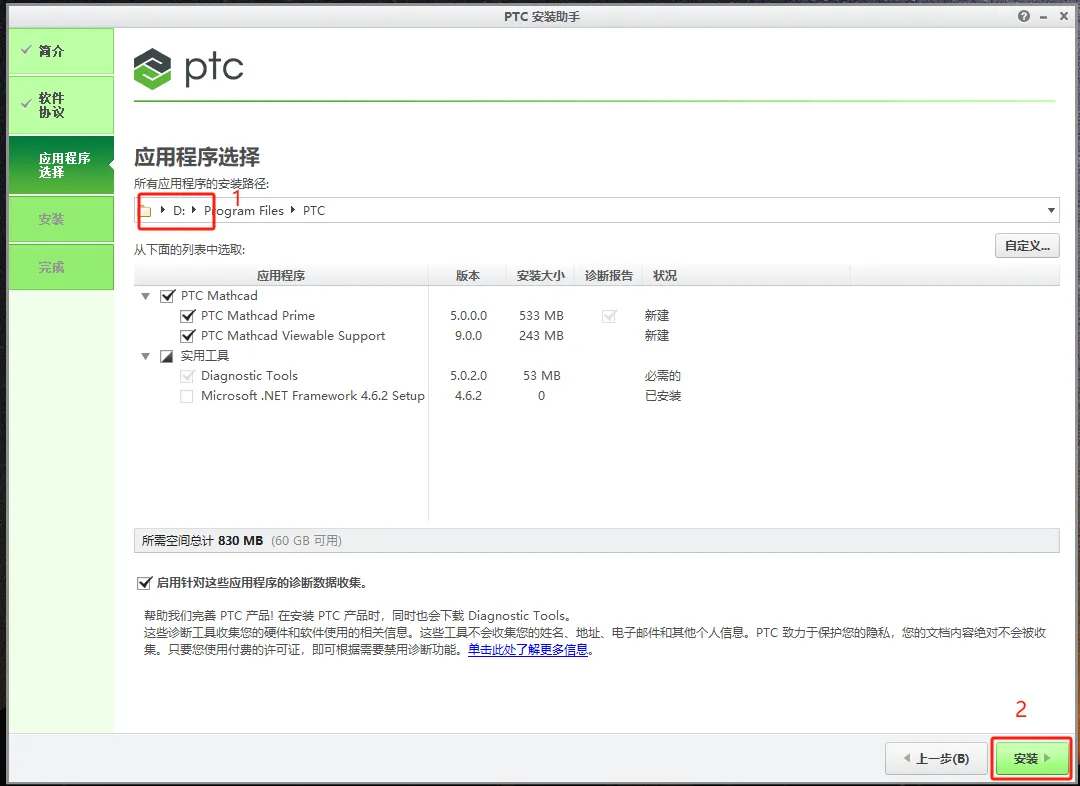Click the 533 MB size cell
Viewport: 1080px width, 786px height.
pyautogui.click(x=541, y=316)
